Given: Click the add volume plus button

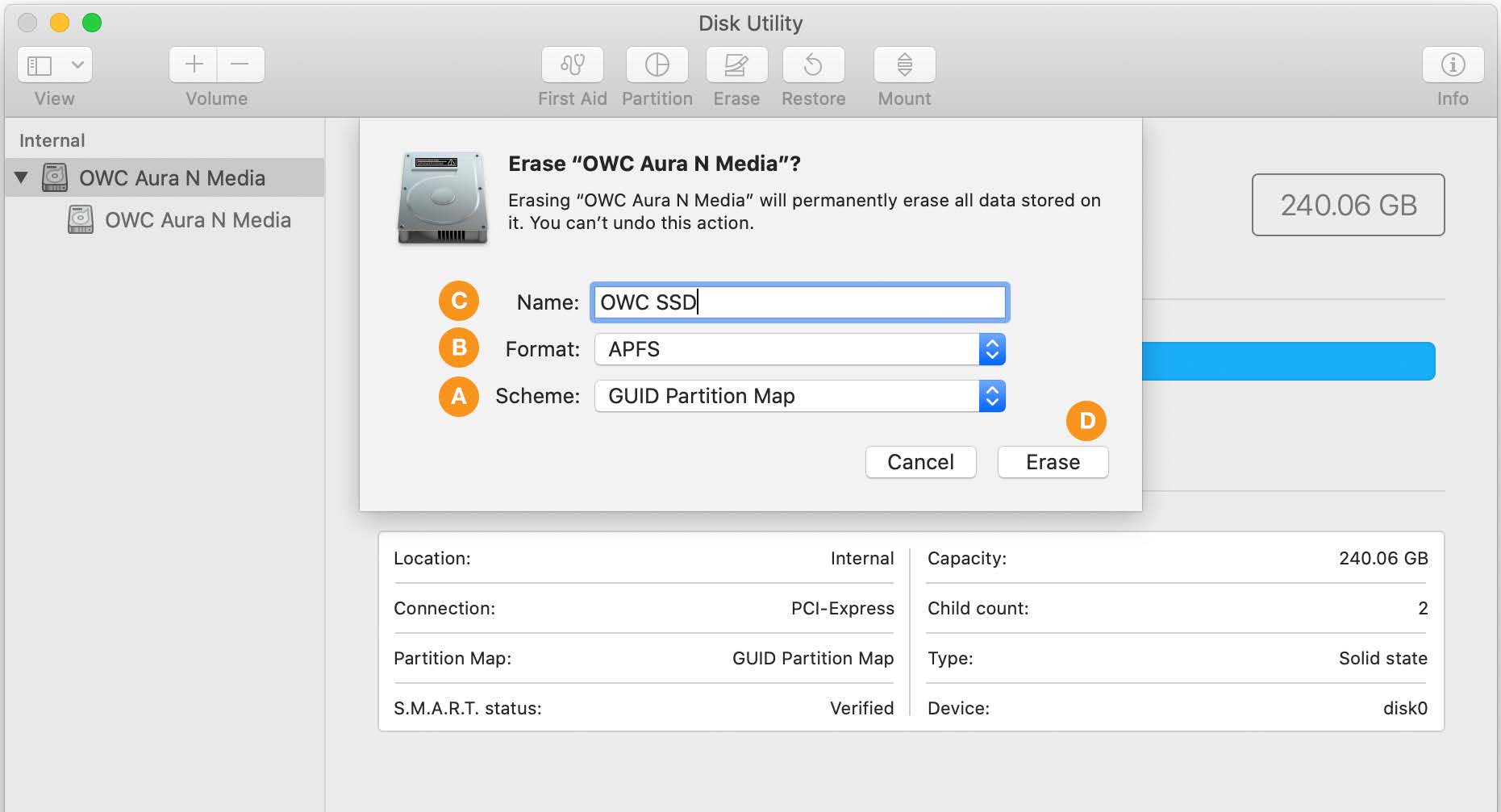Looking at the screenshot, I should point(194,65).
